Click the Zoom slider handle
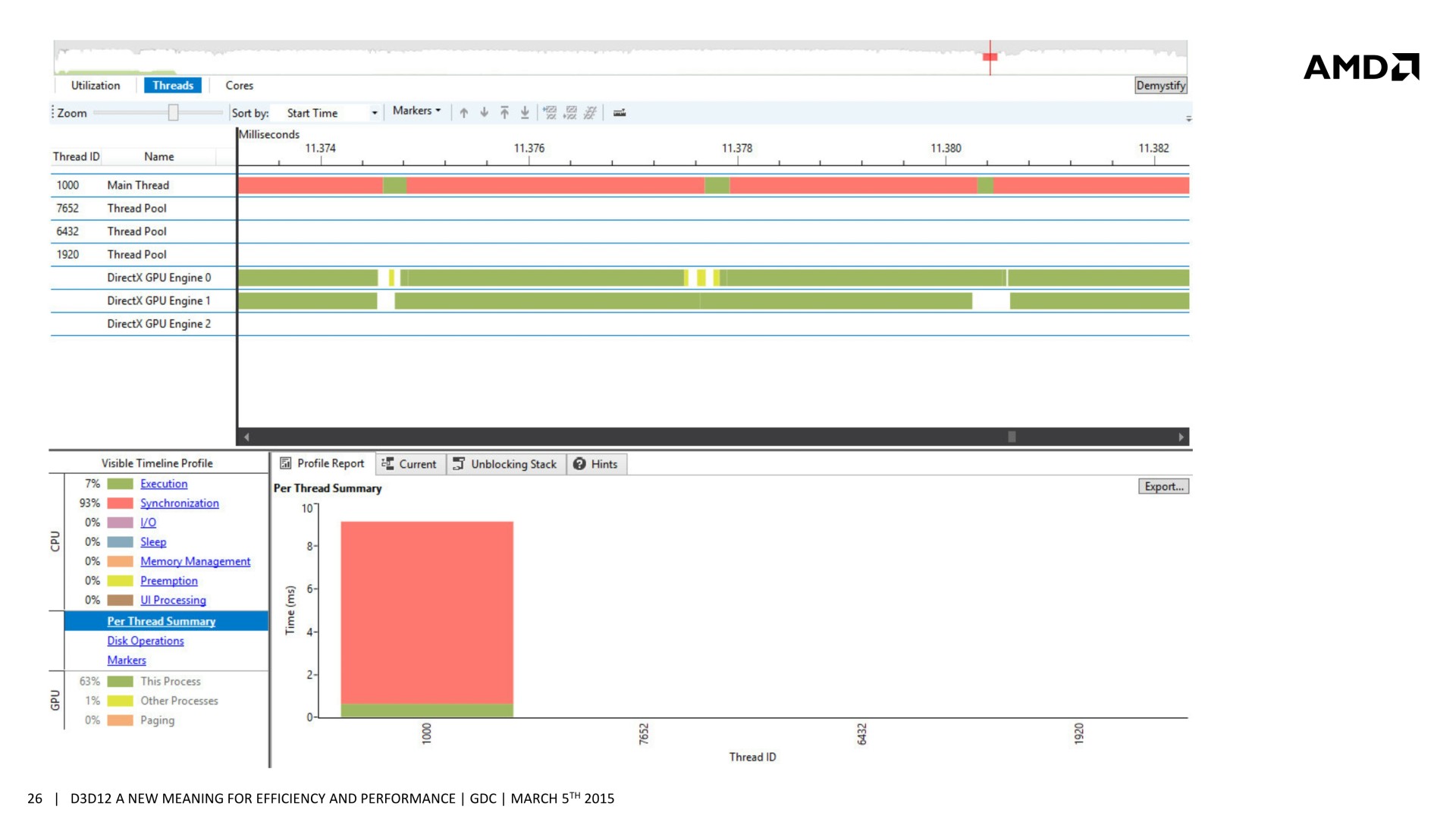 pos(173,113)
